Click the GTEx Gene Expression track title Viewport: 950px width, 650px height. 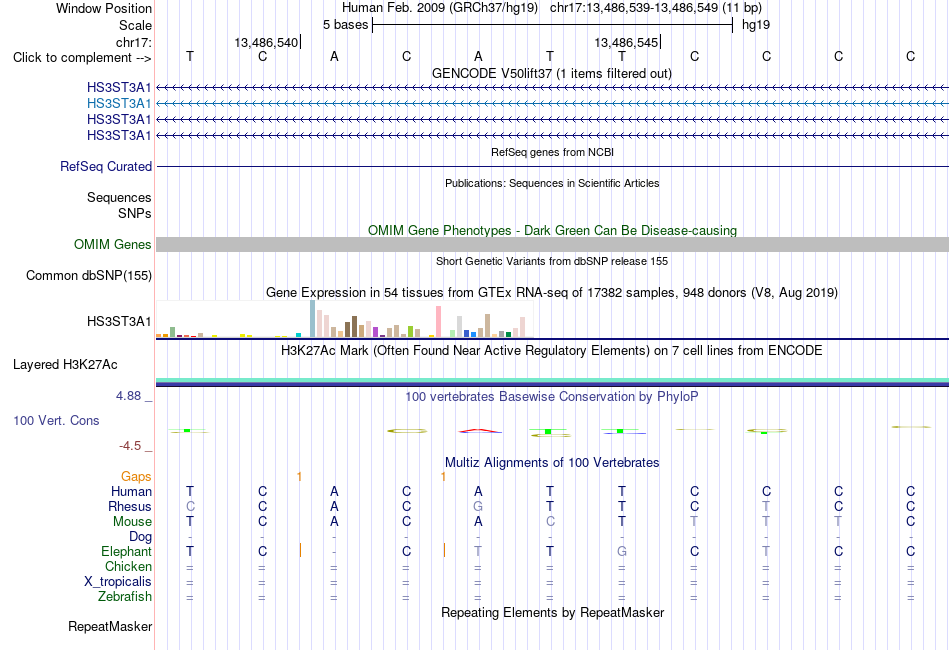pos(552,293)
